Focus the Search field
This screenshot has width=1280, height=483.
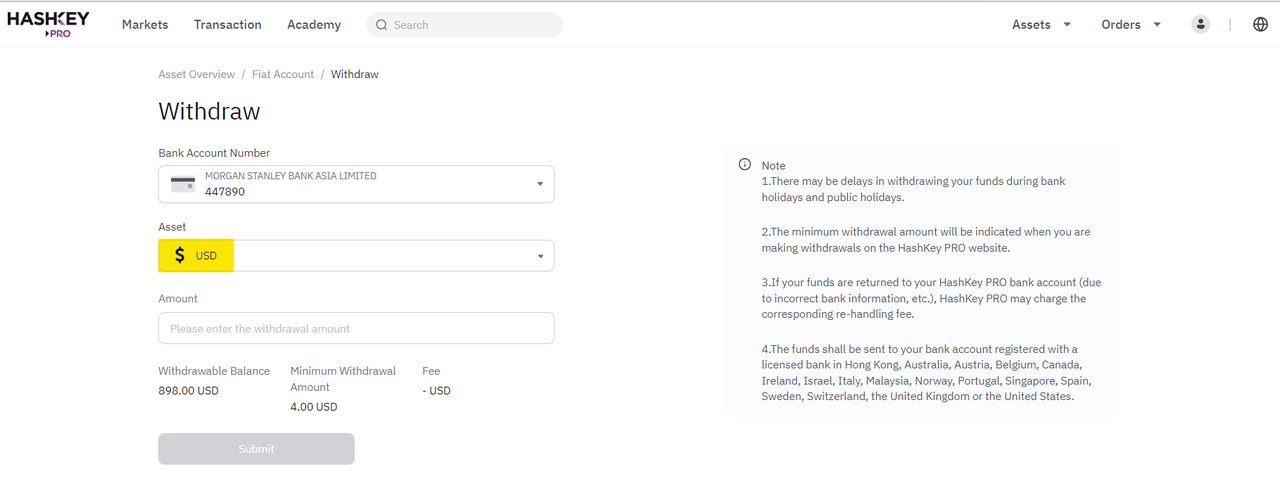(x=465, y=25)
